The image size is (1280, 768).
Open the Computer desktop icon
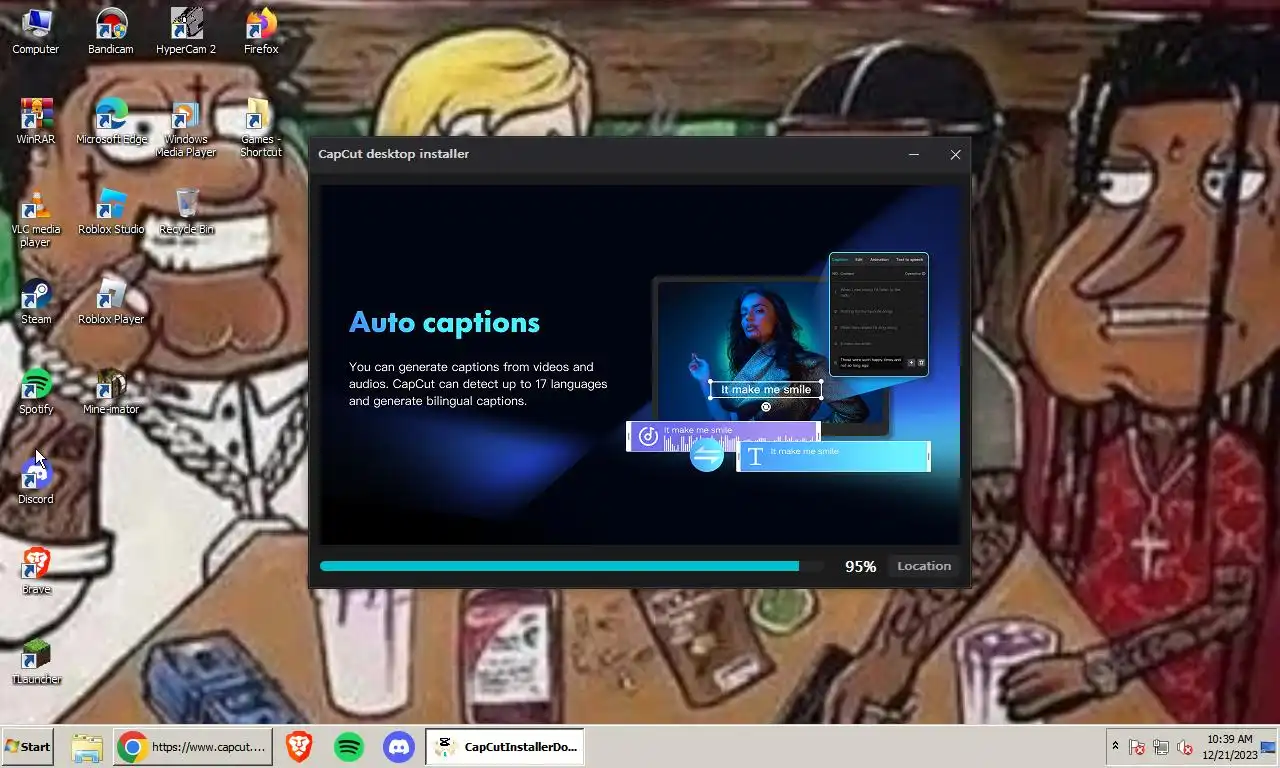36,31
